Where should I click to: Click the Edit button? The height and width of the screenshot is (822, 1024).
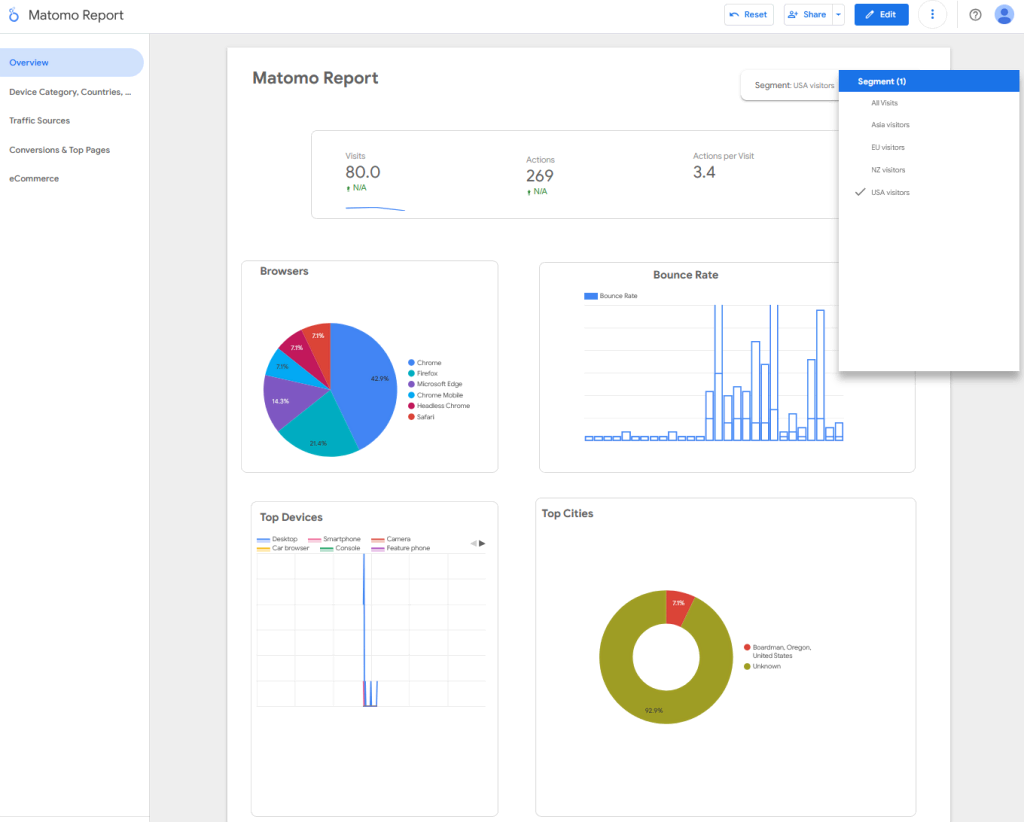pyautogui.click(x=881, y=14)
